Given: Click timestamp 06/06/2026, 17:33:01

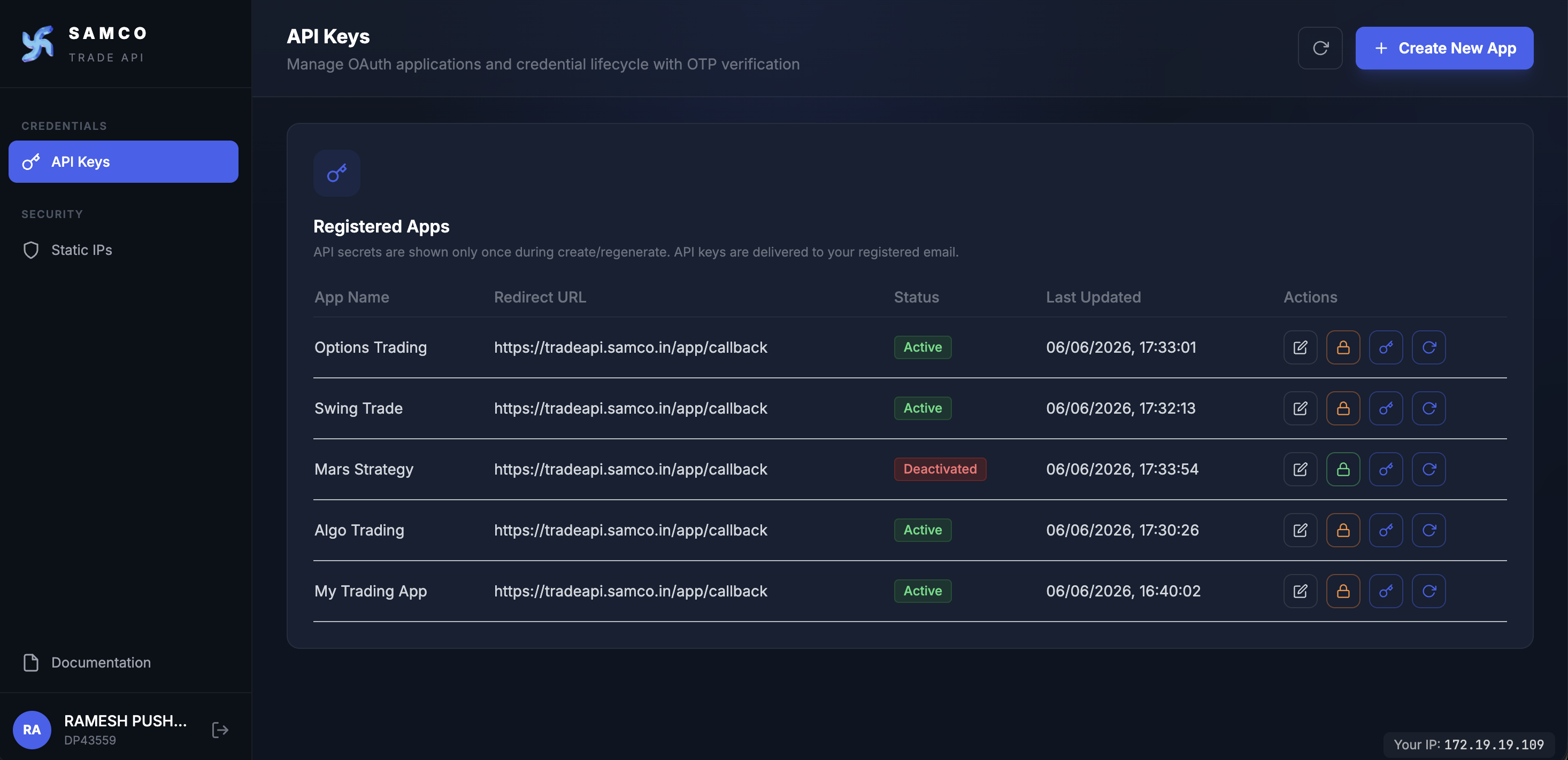Looking at the screenshot, I should [1121, 347].
